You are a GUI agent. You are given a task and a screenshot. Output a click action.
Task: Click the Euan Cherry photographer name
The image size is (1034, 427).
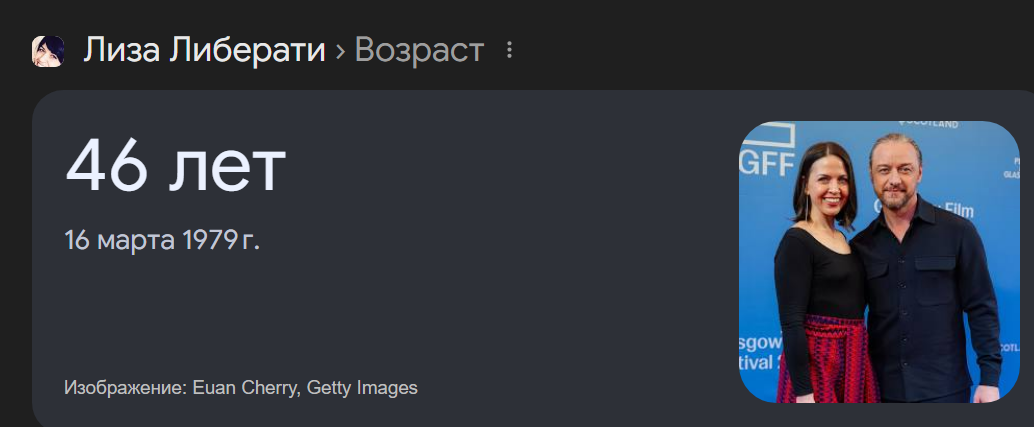(x=245, y=387)
